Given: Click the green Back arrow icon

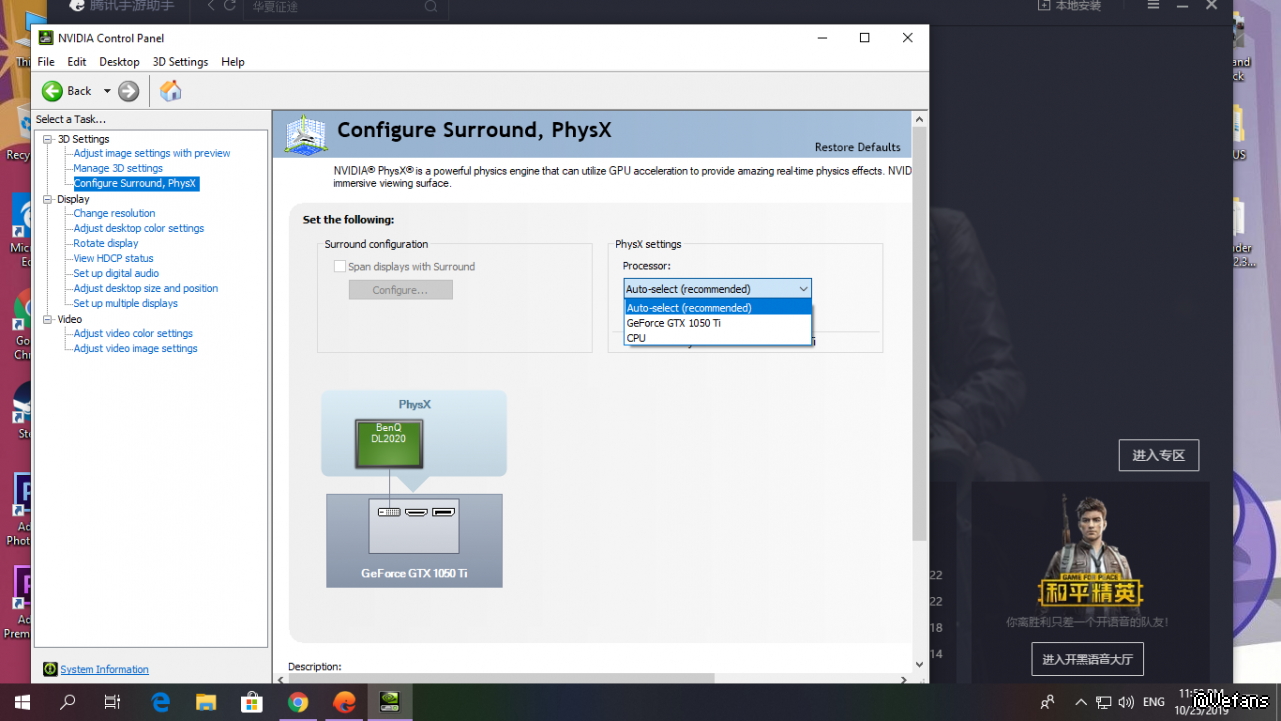Looking at the screenshot, I should pos(52,91).
